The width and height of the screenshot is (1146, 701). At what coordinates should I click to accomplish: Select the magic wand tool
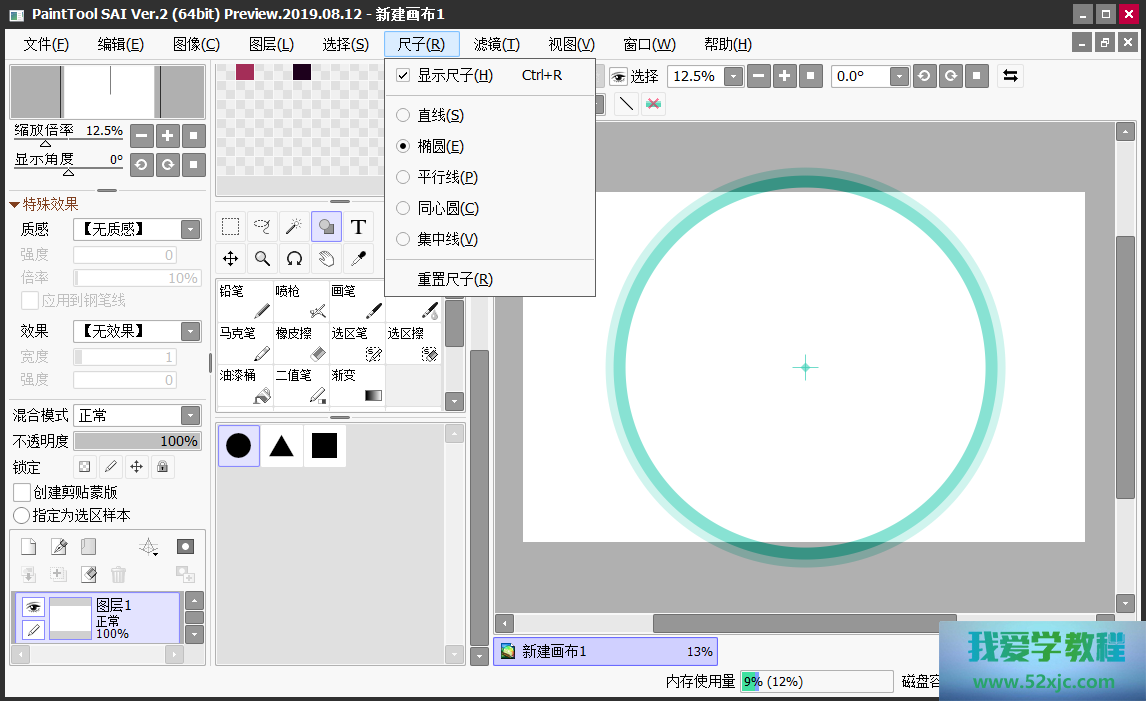(x=294, y=227)
